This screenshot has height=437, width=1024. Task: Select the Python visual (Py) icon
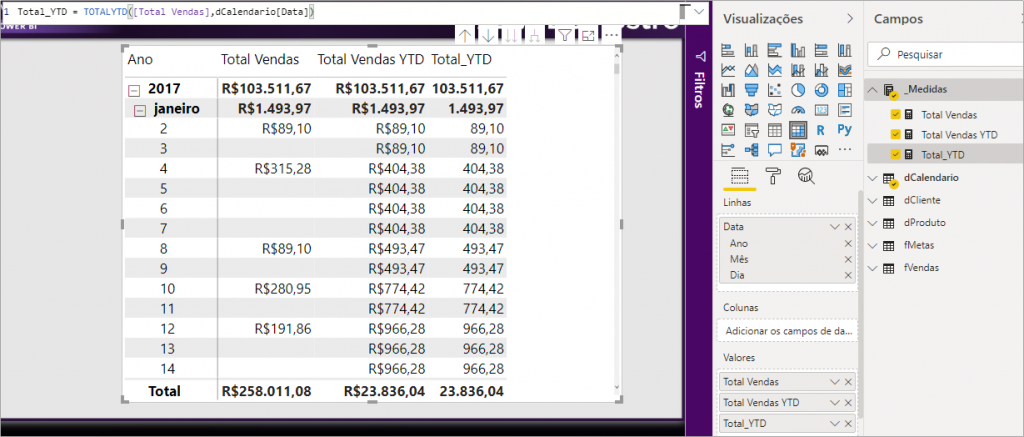pos(844,130)
